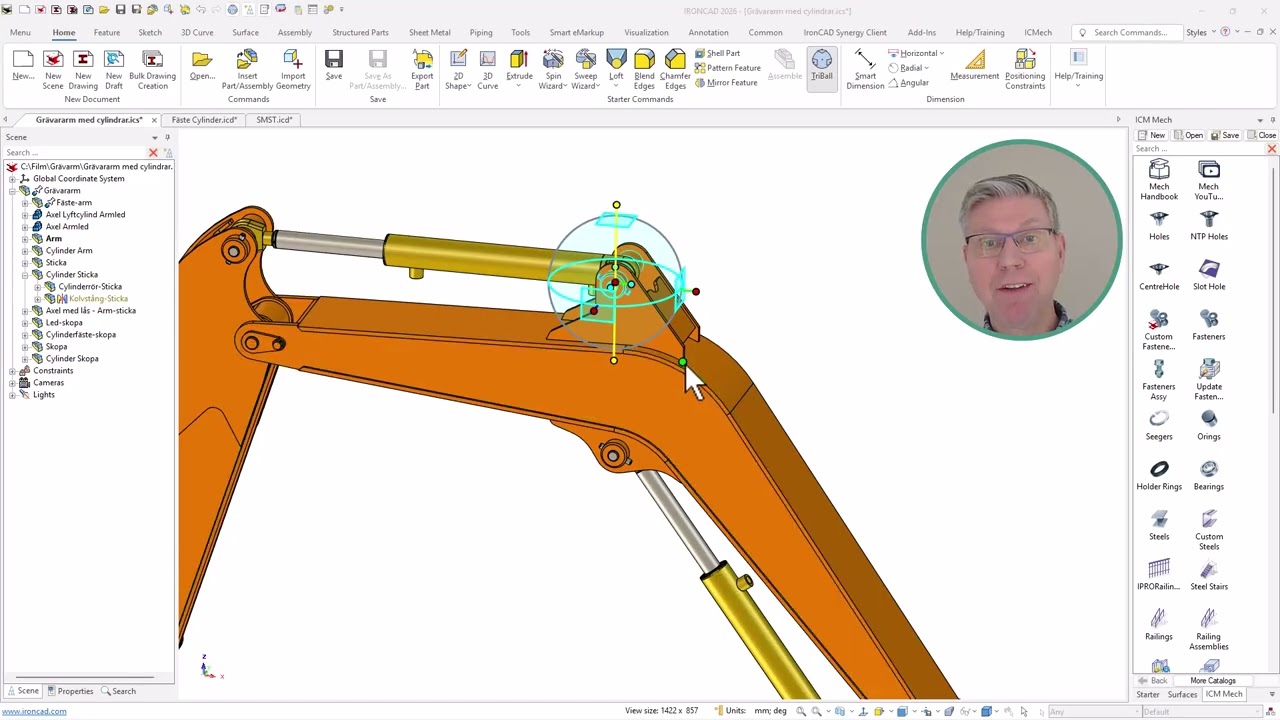Click the Save ribbon icon
The image size is (1280, 720).
334,66
